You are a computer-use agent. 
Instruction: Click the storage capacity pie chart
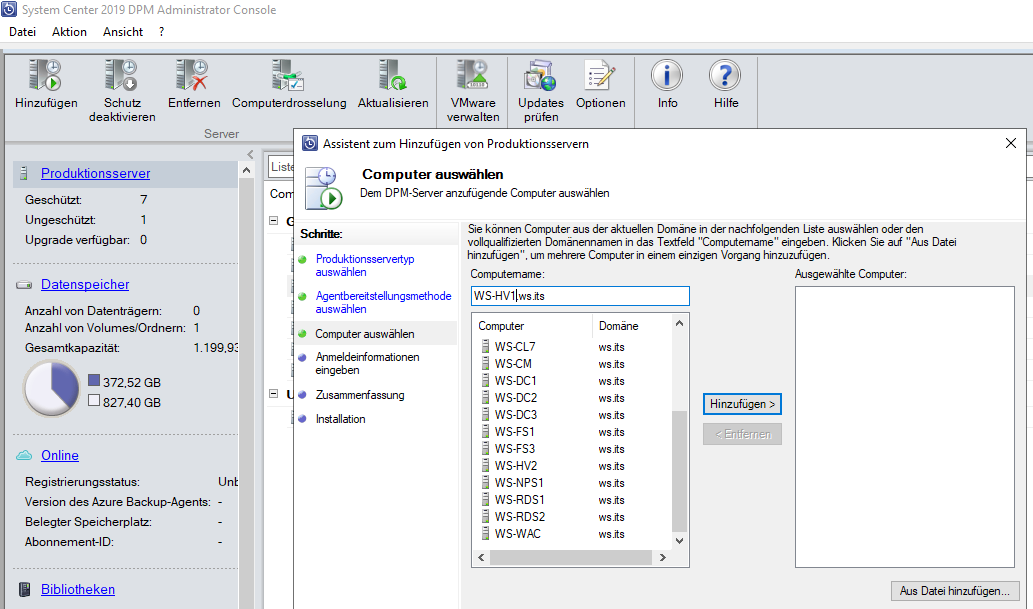coord(51,388)
